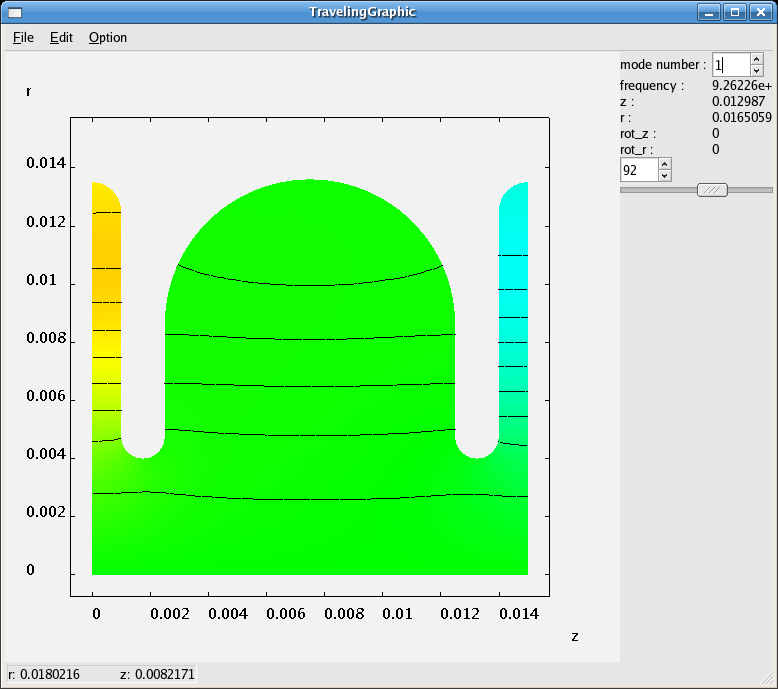Increment the 92 value using up arrow
The image size is (778, 689).
(x=665, y=164)
